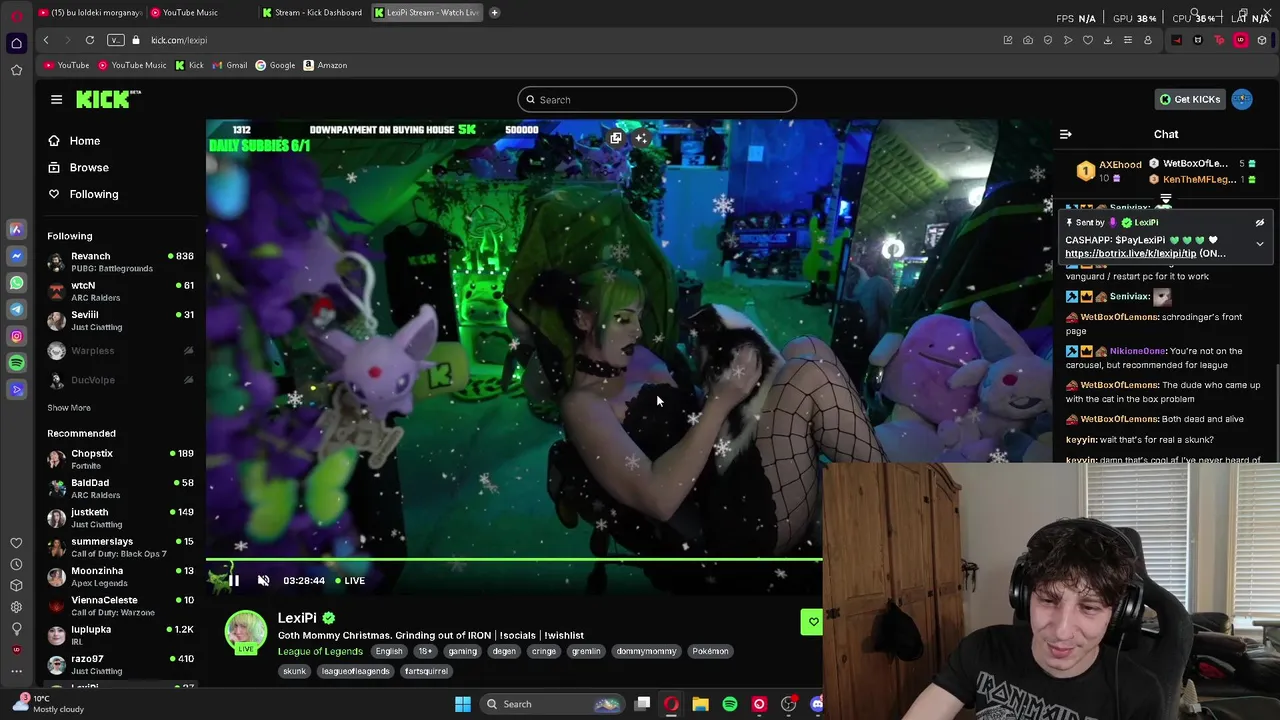Image resolution: width=1280 pixels, height=720 pixels.
Task: Select the skunk tag
Action: 294,671
